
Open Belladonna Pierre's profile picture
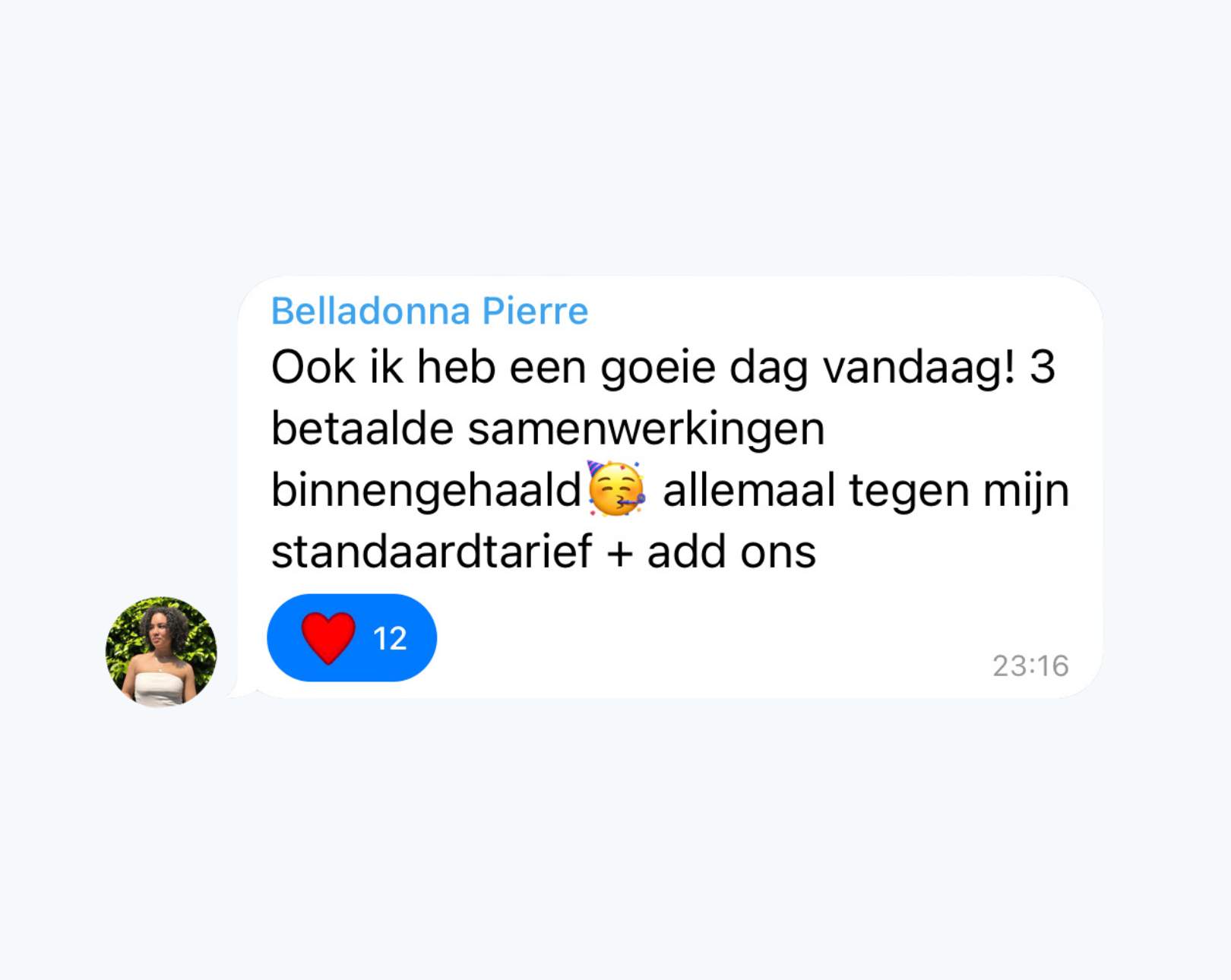point(161,652)
